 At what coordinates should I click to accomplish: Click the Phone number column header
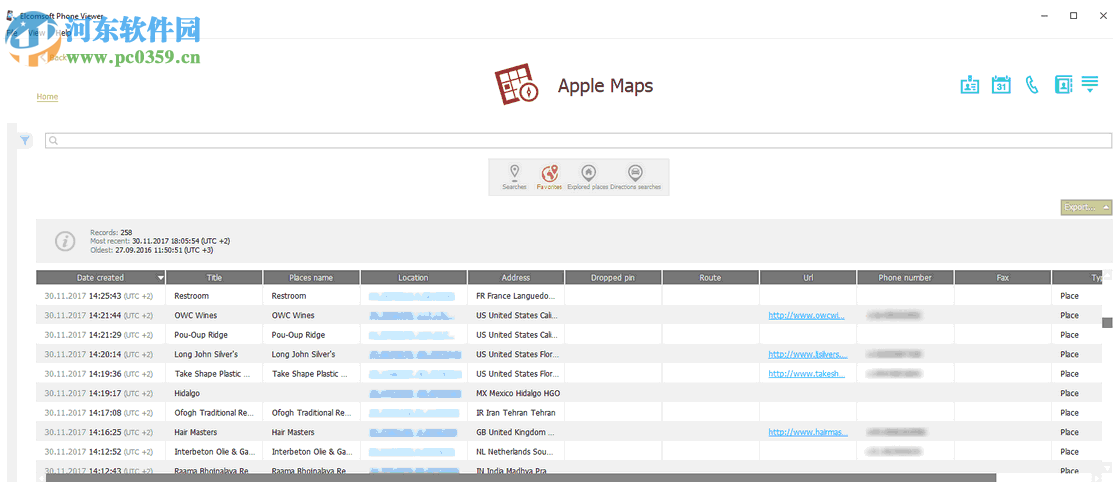(x=905, y=277)
